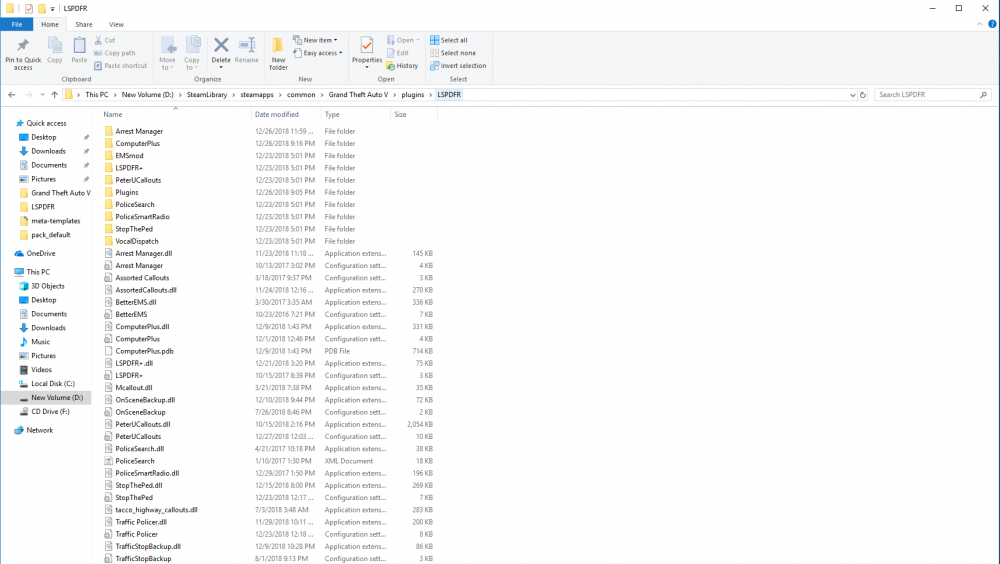Open the File menu tab
The image size is (1000, 564).
pyautogui.click(x=17, y=24)
